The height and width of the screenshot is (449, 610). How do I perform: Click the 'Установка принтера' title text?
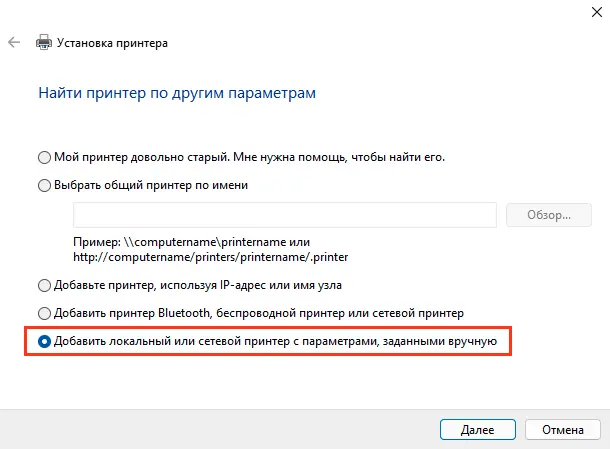coord(112,43)
